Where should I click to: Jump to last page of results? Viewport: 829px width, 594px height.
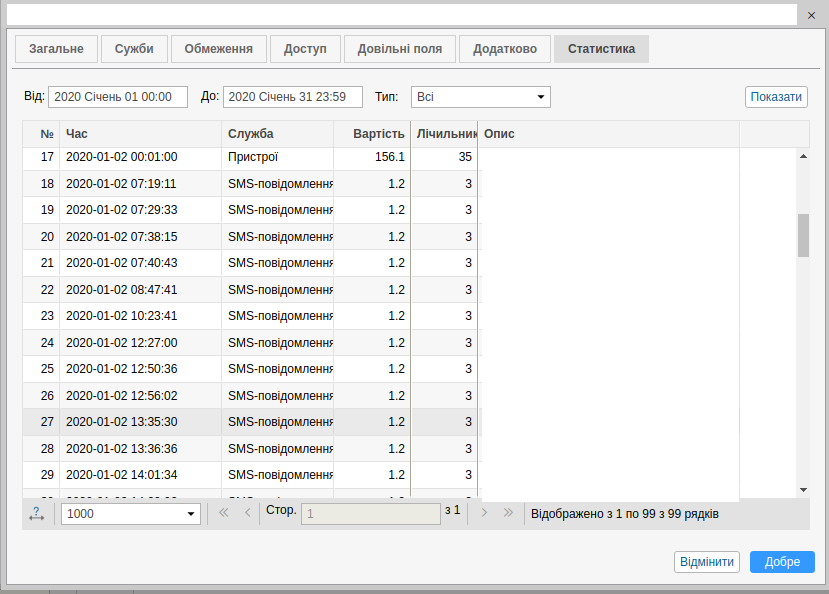tap(508, 513)
